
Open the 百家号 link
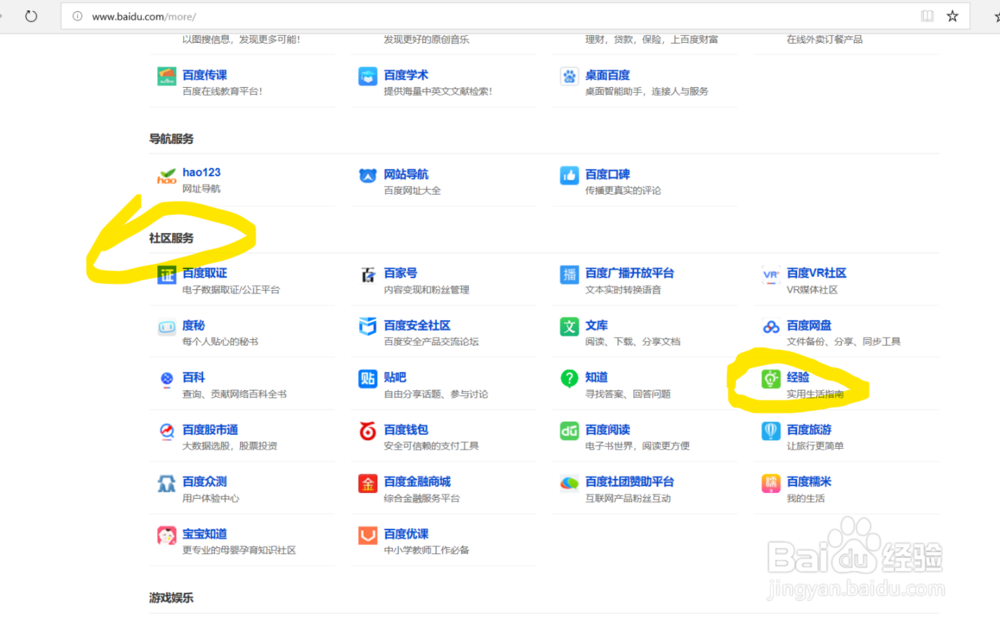tap(401, 273)
